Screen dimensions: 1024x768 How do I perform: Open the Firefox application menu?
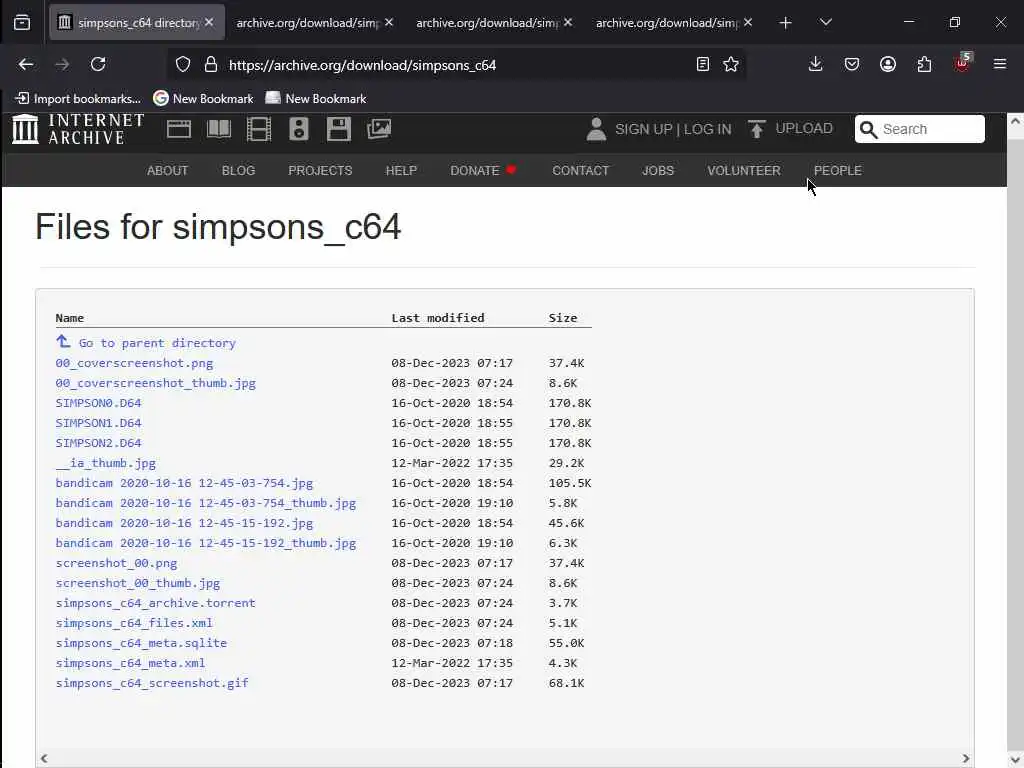pos(1000,64)
